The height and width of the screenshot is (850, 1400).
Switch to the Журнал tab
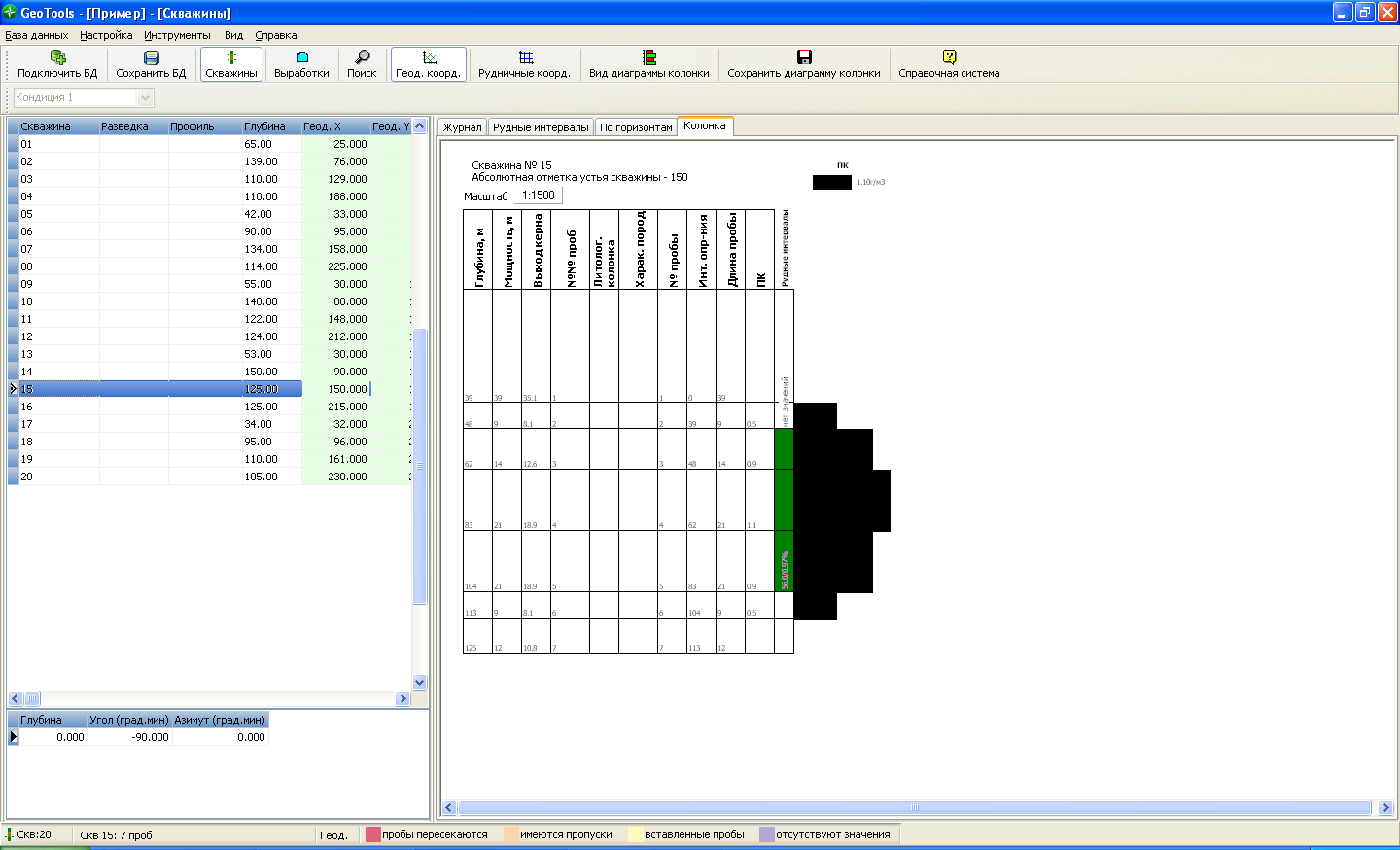(462, 127)
